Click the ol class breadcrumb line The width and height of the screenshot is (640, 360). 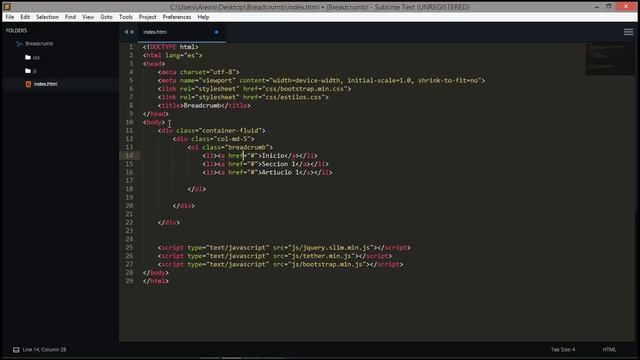click(x=230, y=147)
